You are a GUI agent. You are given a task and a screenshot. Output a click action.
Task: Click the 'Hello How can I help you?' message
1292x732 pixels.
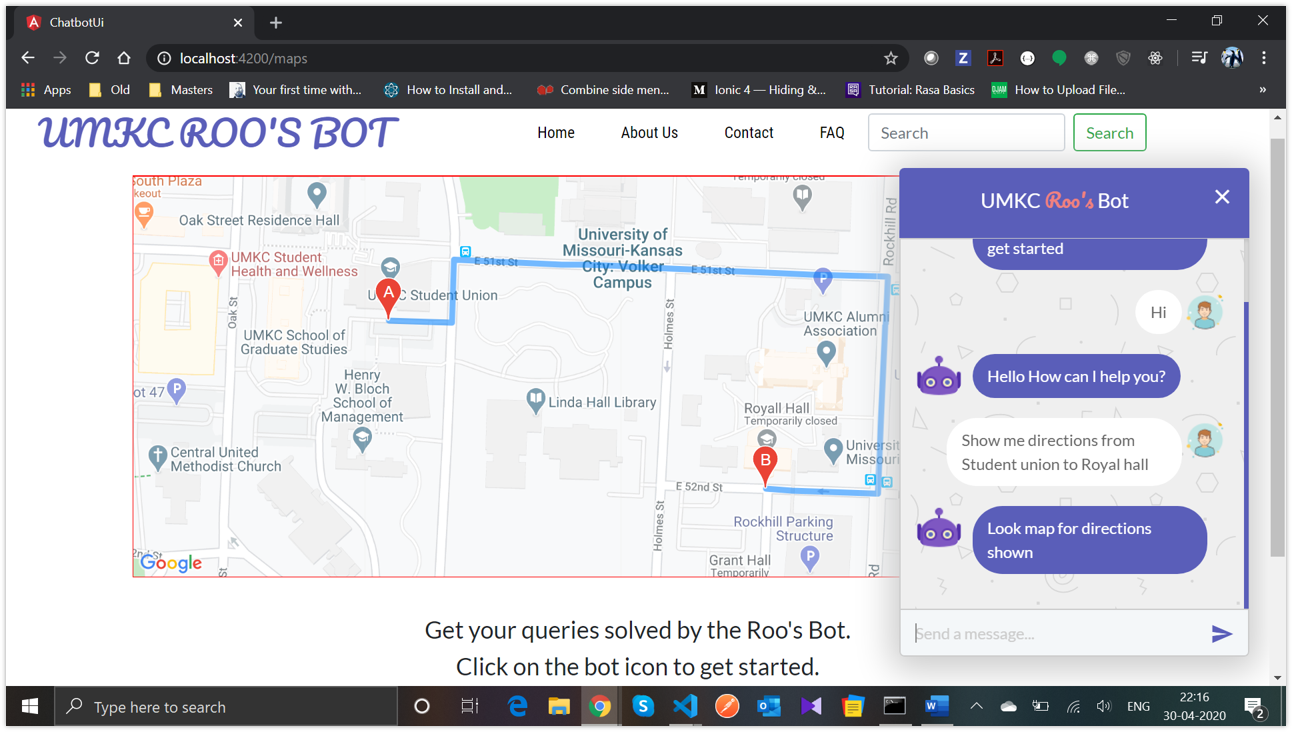pos(1076,377)
